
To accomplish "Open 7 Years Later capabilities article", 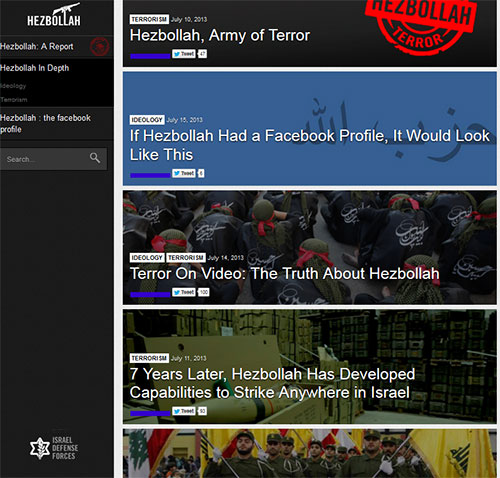I will (272, 383).
